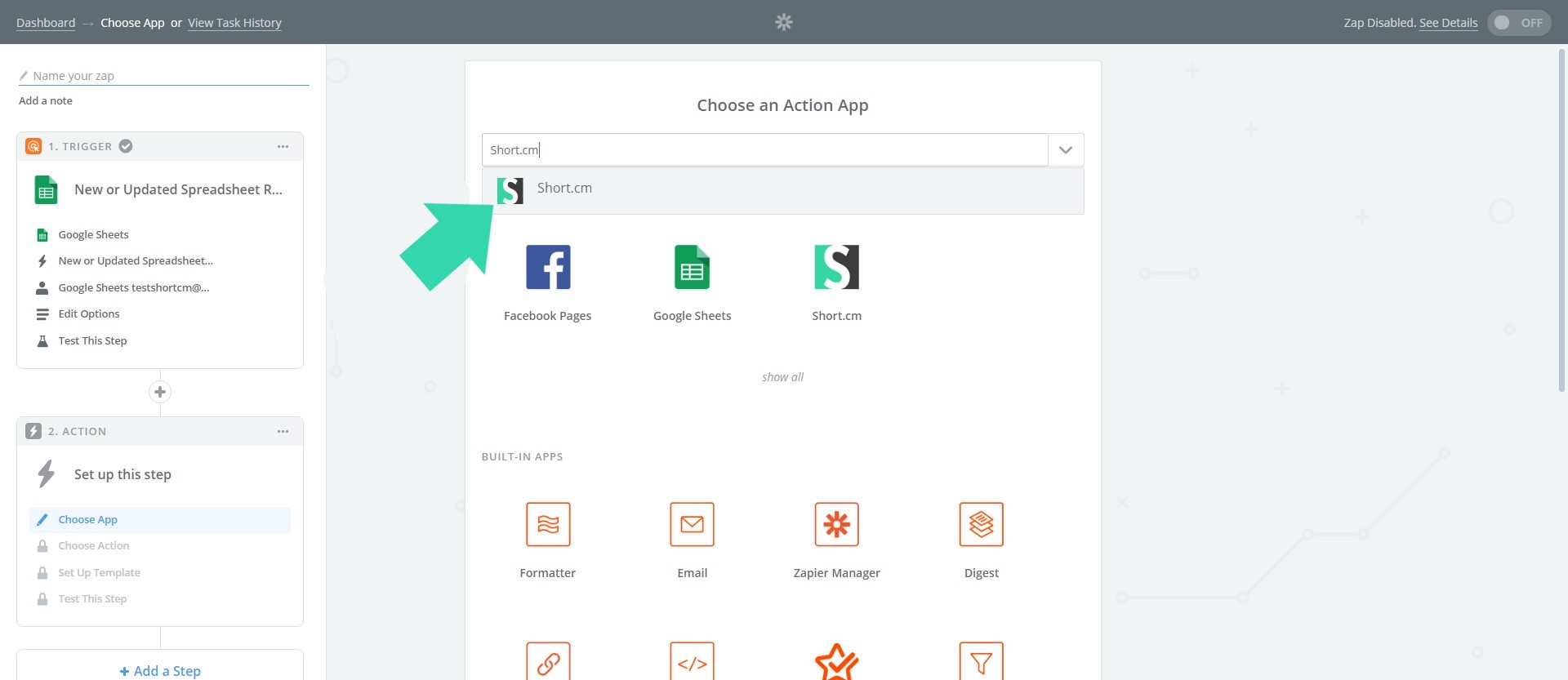This screenshot has width=1568, height=680.
Task: Toggle the Zap ON/OFF switch
Action: pos(1518,23)
